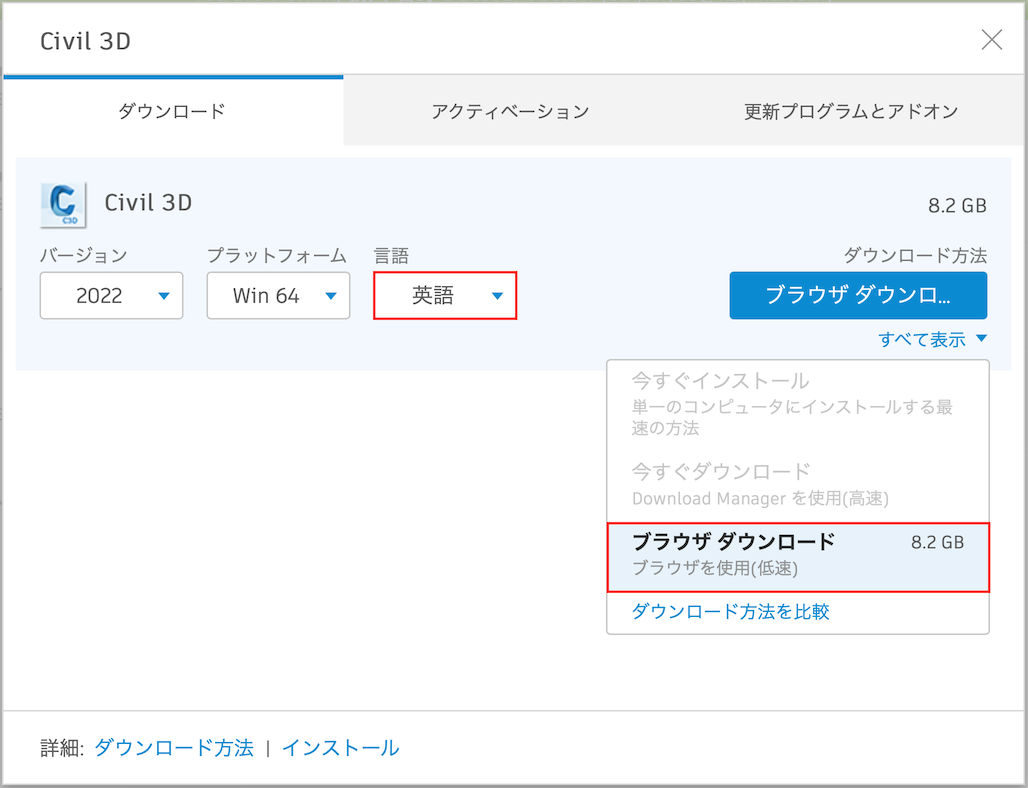Viewport: 1028px width, 788px height.
Task: Choose 今すぐダウンロード with Download Manager
Action: (798, 484)
